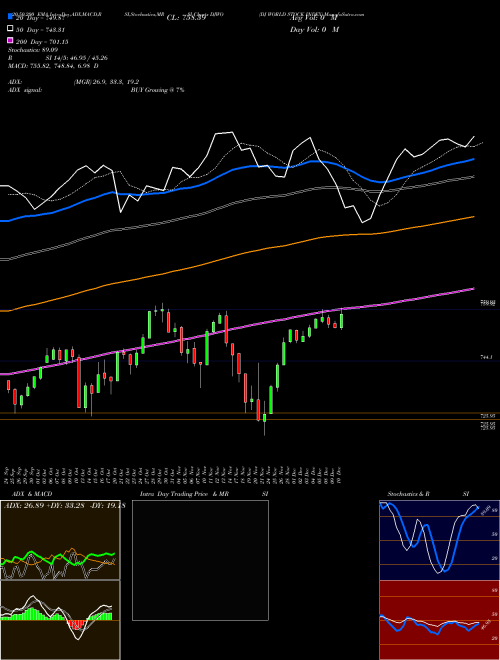Open the red RSI chart panel

pyautogui.click(x=439, y=620)
